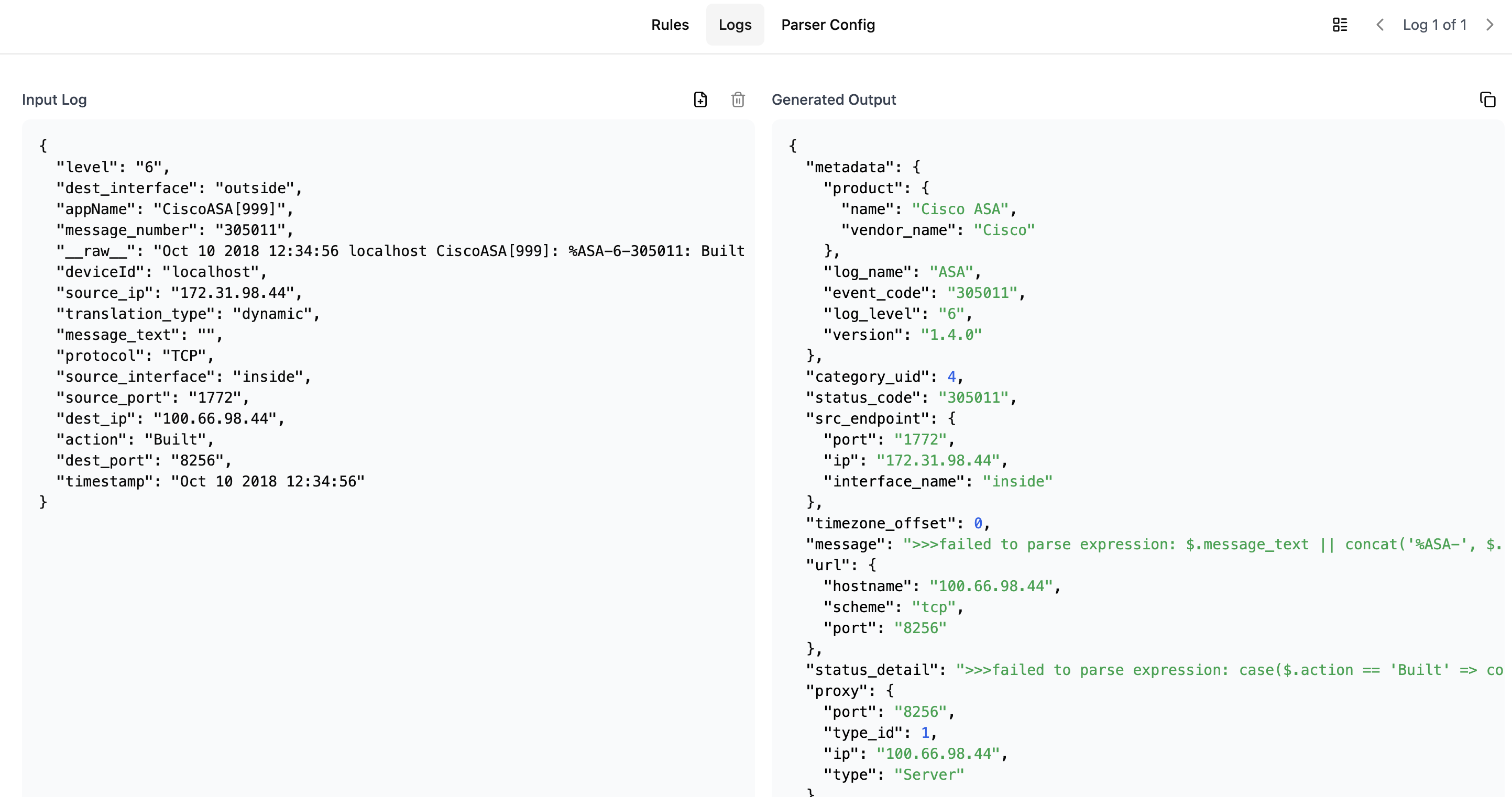Select the Logs tab
Viewport: 1512px width, 797px height.
pos(735,25)
